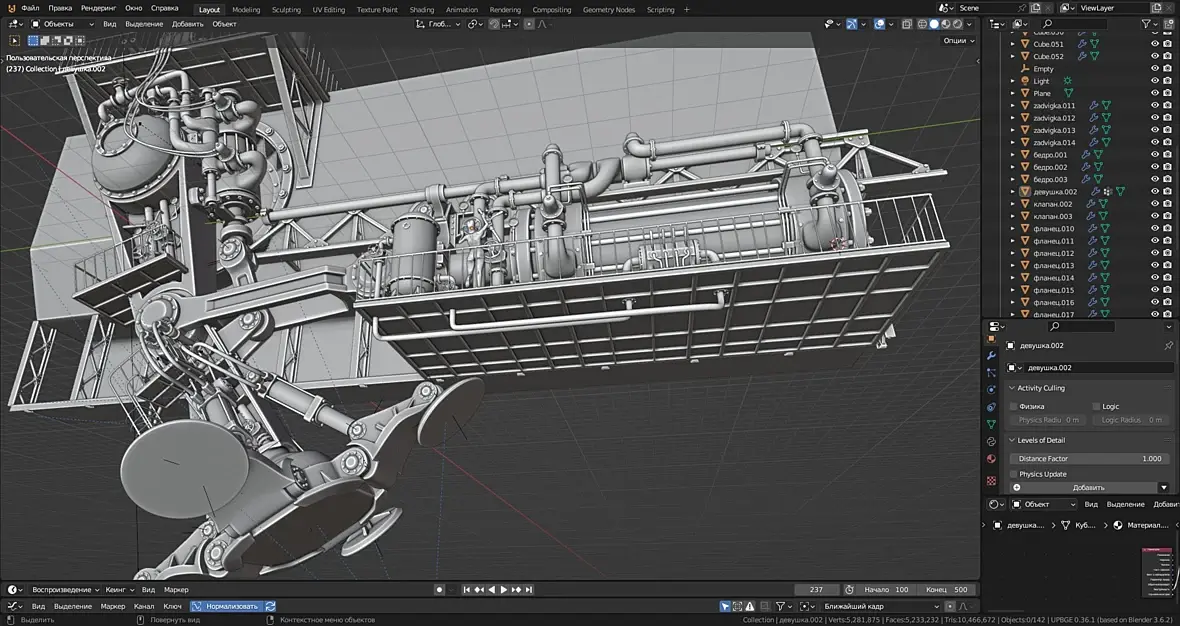Open the Object Data properties tab (green triangle)
This screenshot has height=626, width=1180.
(991, 424)
